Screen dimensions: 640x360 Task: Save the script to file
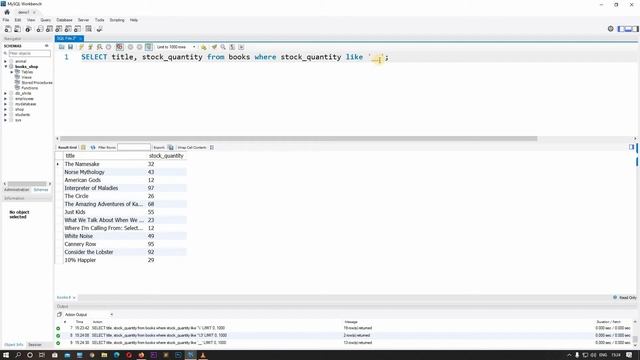tap(70, 47)
